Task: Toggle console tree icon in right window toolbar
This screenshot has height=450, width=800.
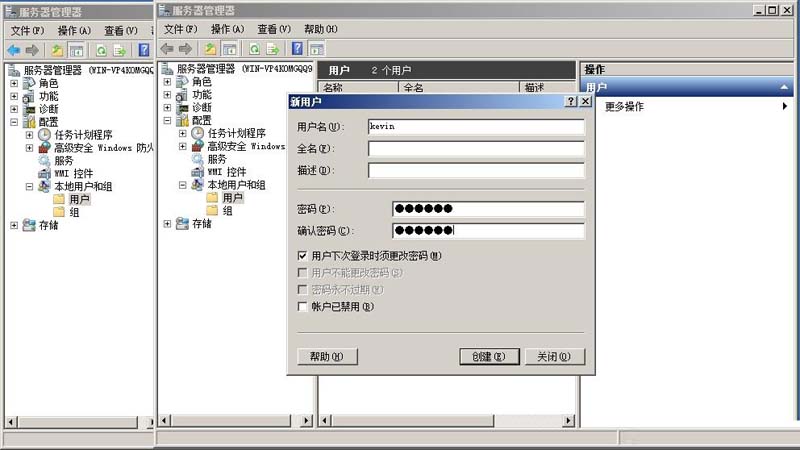Action: click(x=230, y=48)
